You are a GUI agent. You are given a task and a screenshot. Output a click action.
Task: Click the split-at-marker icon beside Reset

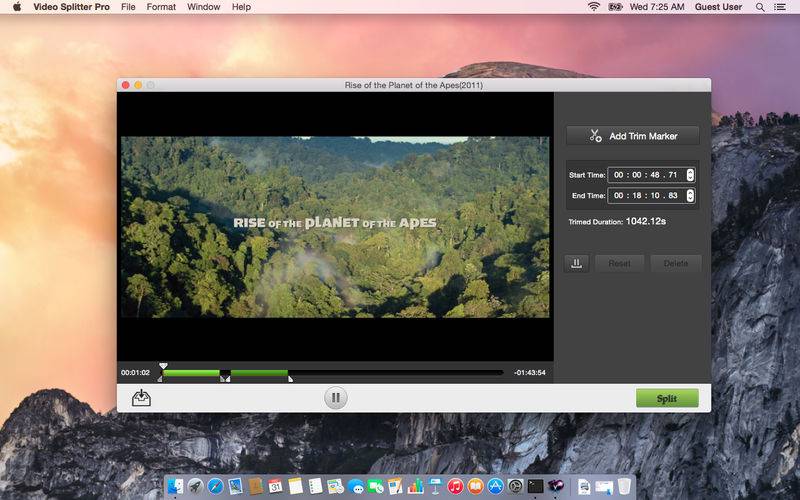tap(577, 263)
